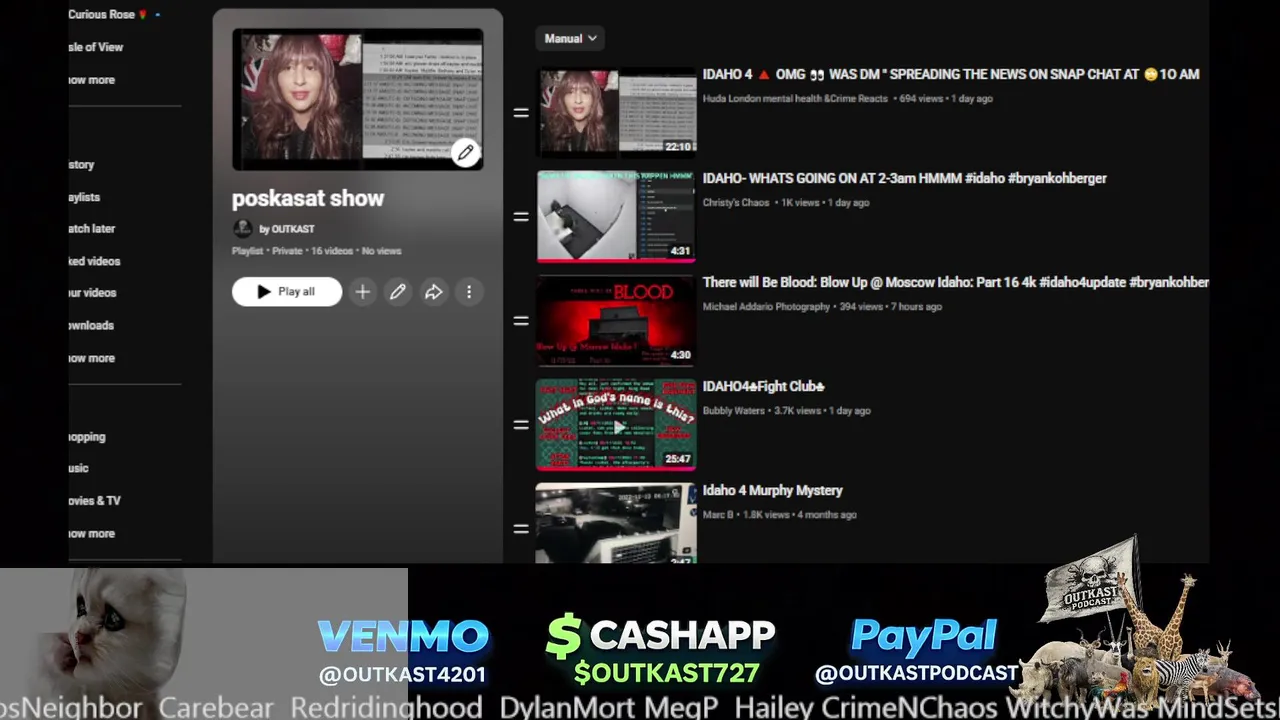Click the poskasat show playlist title
Viewport: 1280px width, 720px height.
pyautogui.click(x=308, y=198)
